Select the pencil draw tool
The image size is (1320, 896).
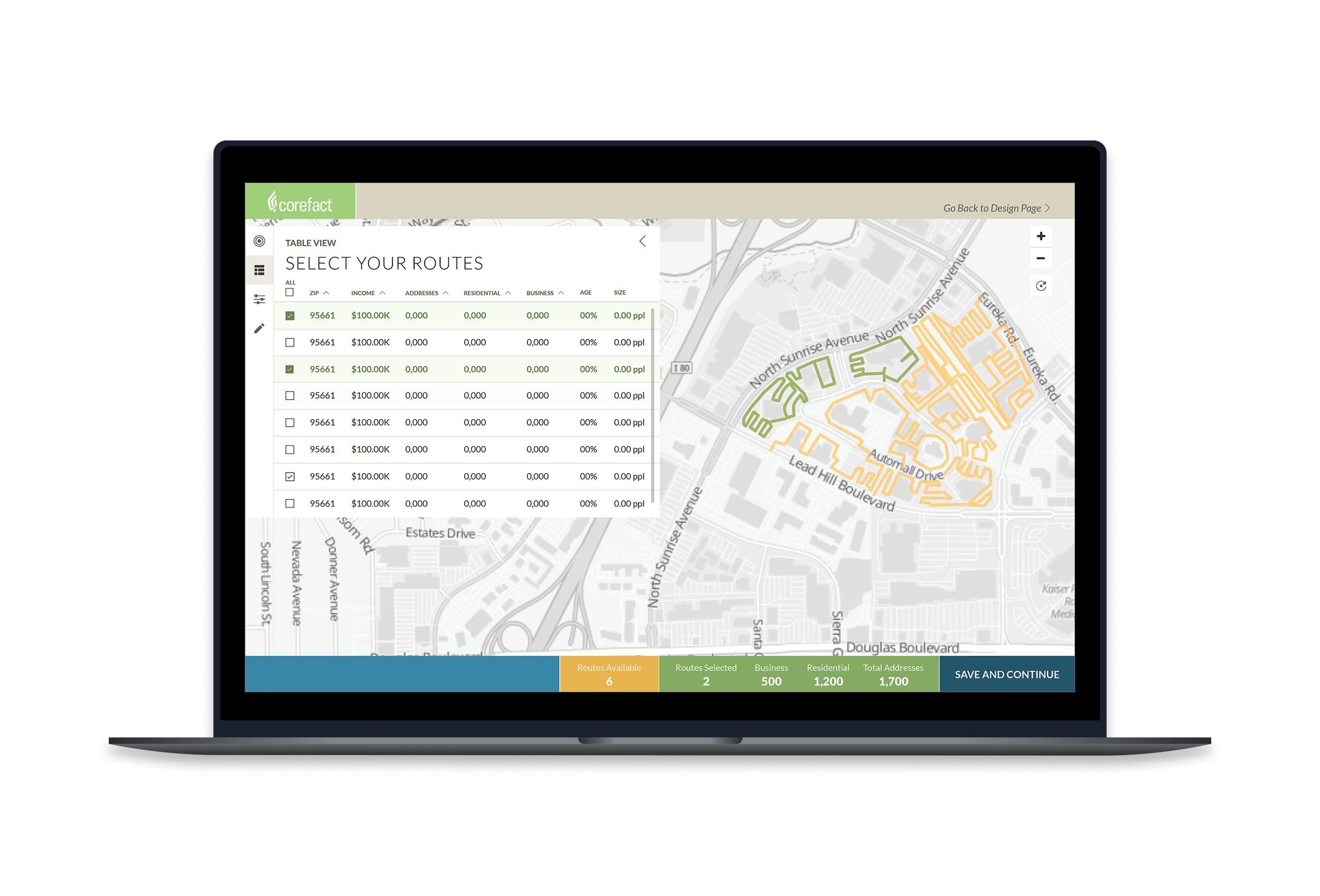(259, 329)
